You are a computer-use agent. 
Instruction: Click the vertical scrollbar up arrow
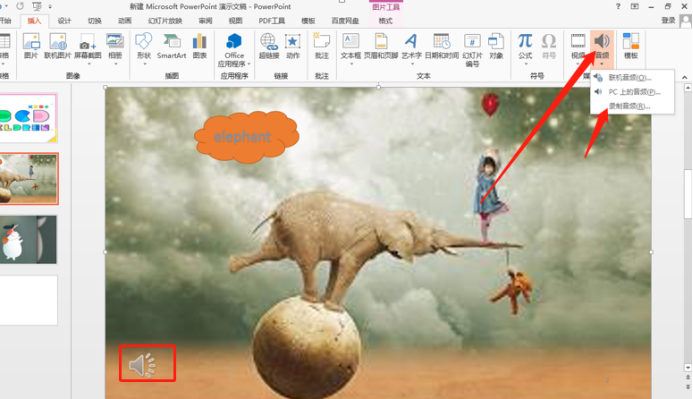tap(688, 88)
